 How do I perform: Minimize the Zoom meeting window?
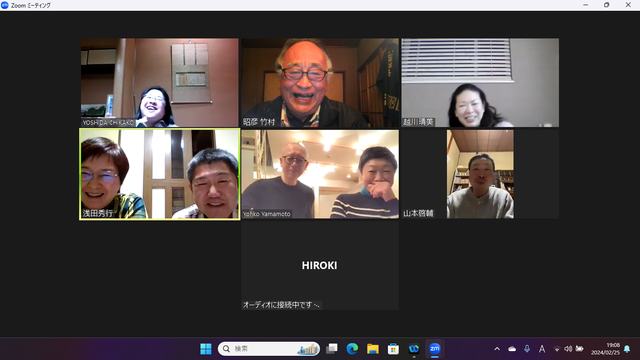point(585,5)
